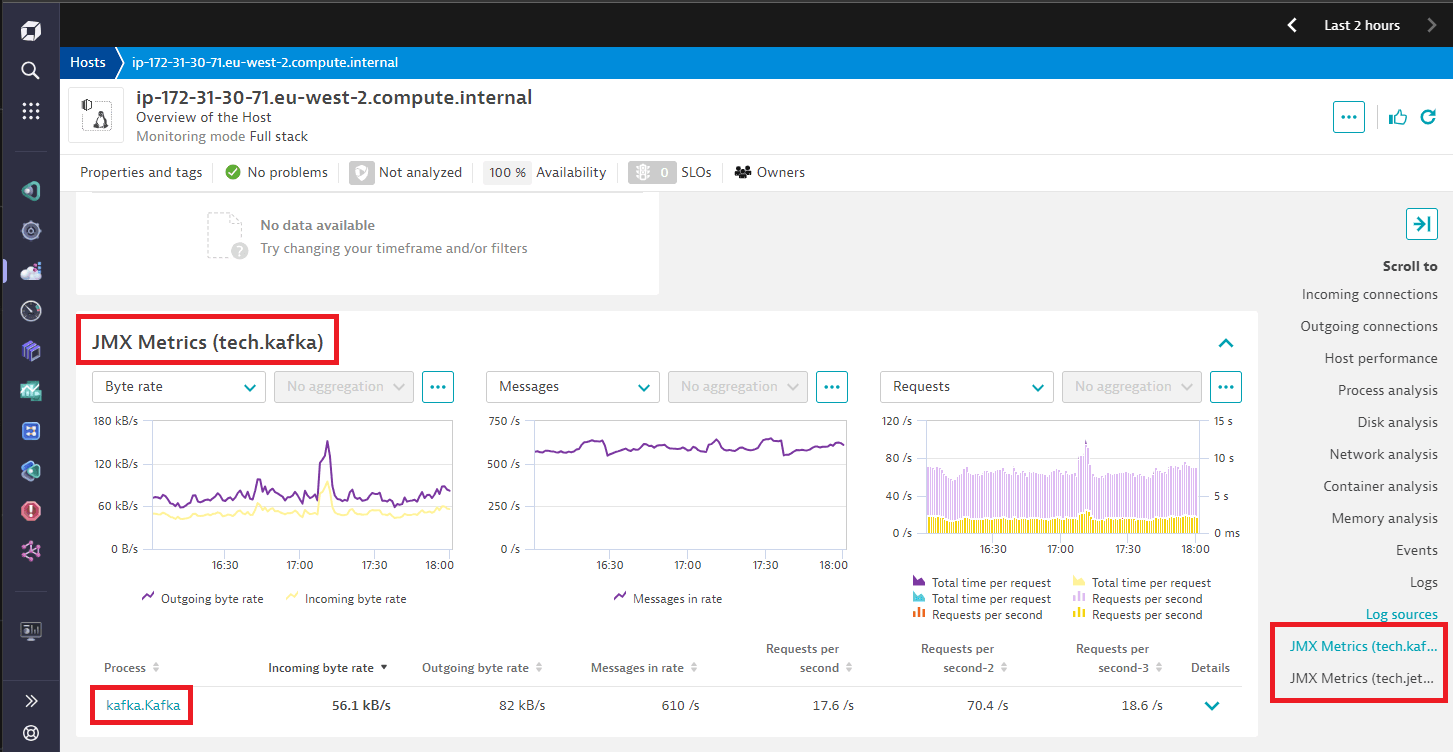Jump to Memory analysis section
The width and height of the screenshot is (1453, 752).
pos(1384,518)
